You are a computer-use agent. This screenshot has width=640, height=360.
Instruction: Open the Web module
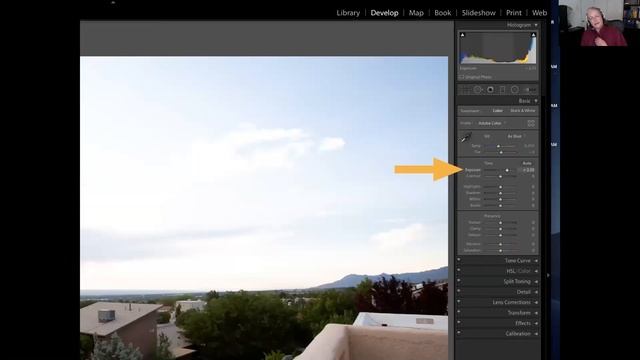tap(539, 13)
